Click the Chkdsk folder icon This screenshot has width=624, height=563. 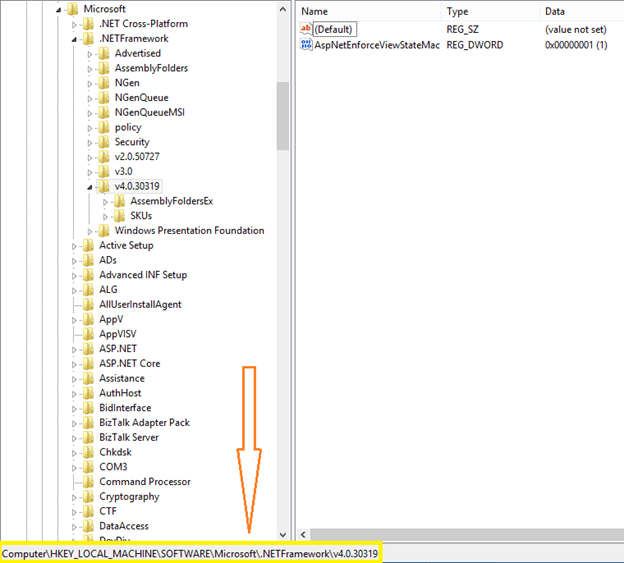88,452
